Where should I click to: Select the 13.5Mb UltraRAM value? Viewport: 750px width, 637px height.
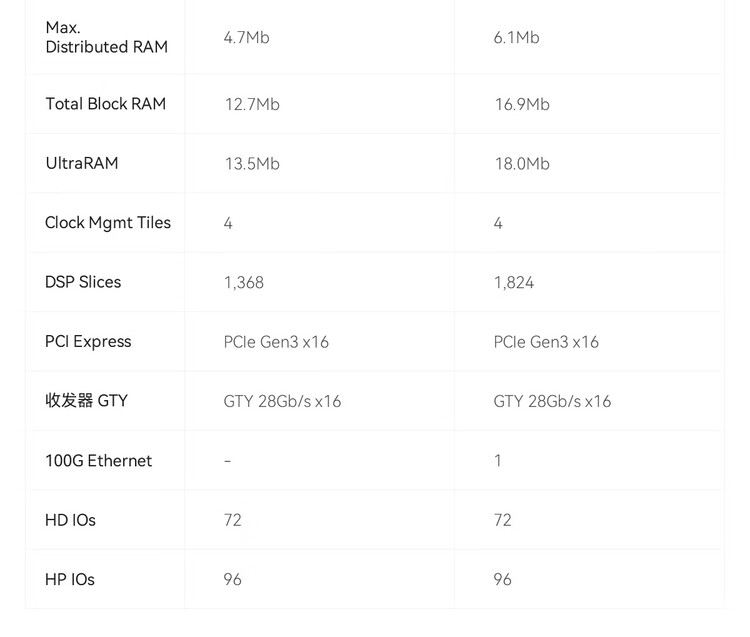coord(252,164)
